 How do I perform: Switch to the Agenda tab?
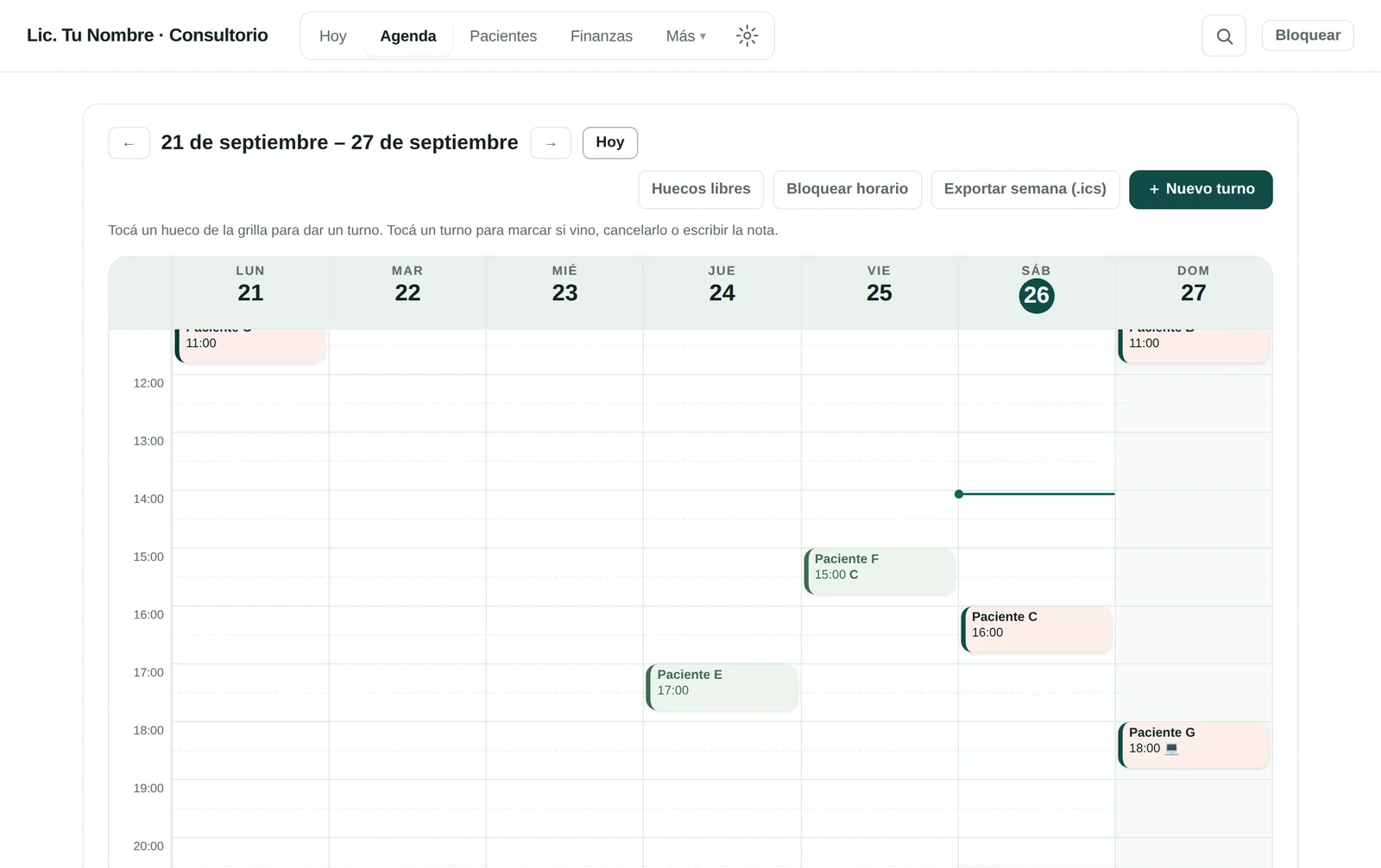[x=408, y=35]
